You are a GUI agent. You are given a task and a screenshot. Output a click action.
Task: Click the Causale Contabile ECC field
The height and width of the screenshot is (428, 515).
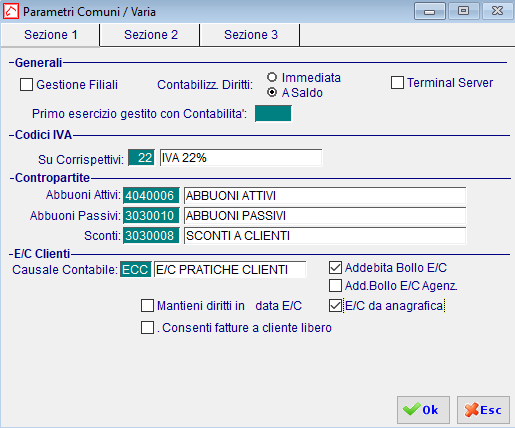click(136, 269)
